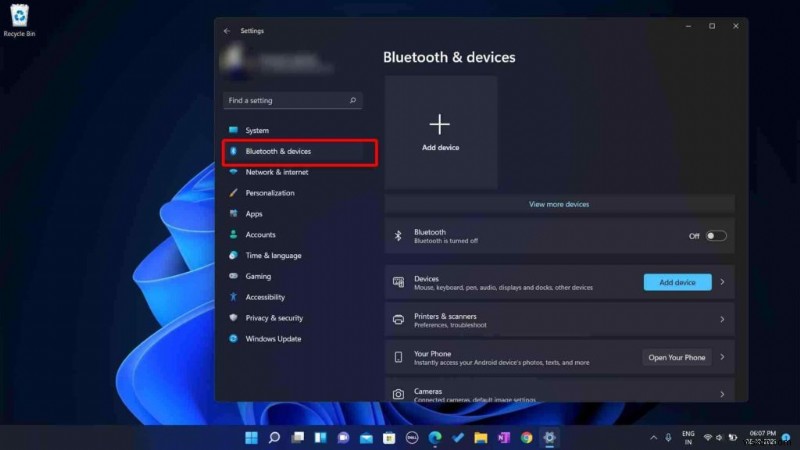Focus the Find a setting search box

pyautogui.click(x=293, y=101)
